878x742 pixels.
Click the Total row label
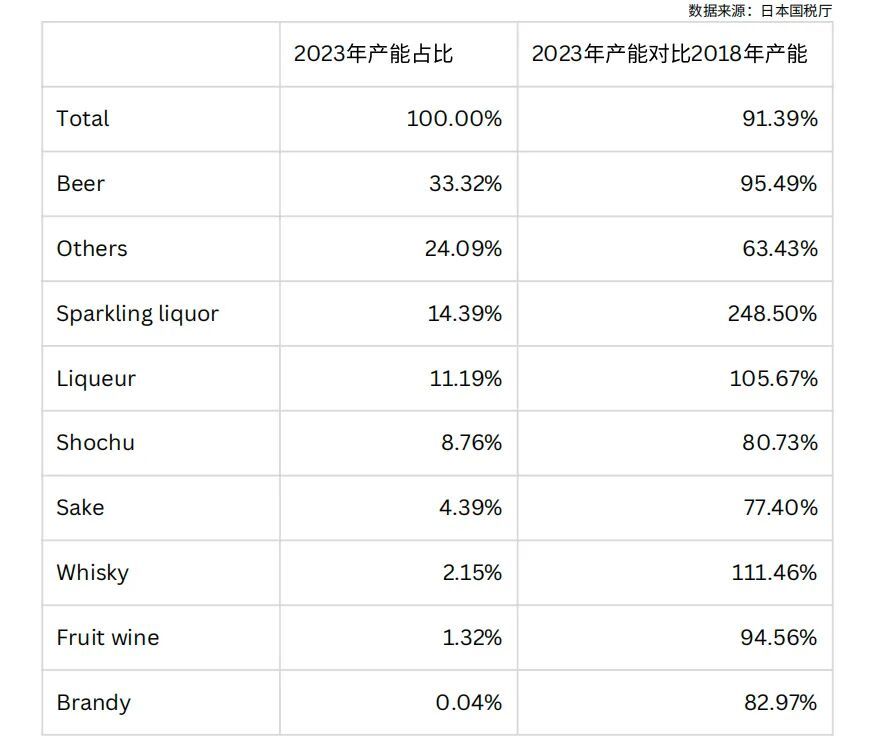click(83, 119)
